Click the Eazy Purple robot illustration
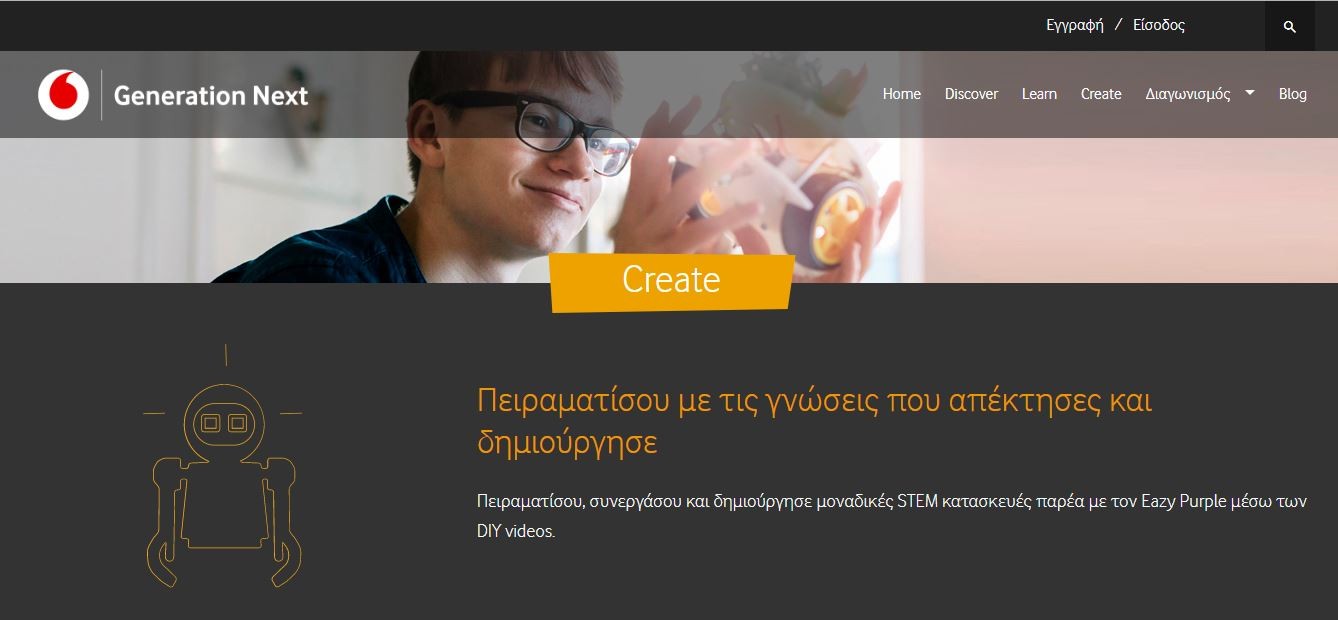 224,467
